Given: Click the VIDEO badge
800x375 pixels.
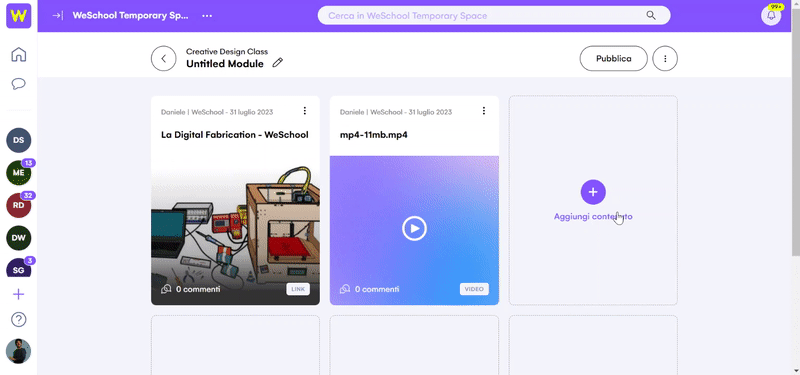Looking at the screenshot, I should 474,289.
